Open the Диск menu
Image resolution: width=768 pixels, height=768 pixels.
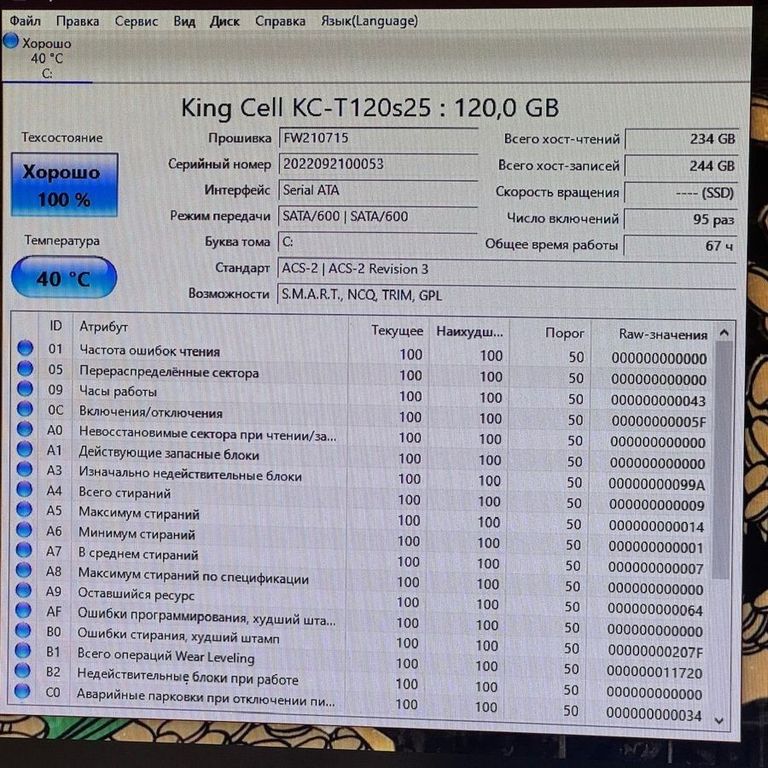pyautogui.click(x=224, y=21)
